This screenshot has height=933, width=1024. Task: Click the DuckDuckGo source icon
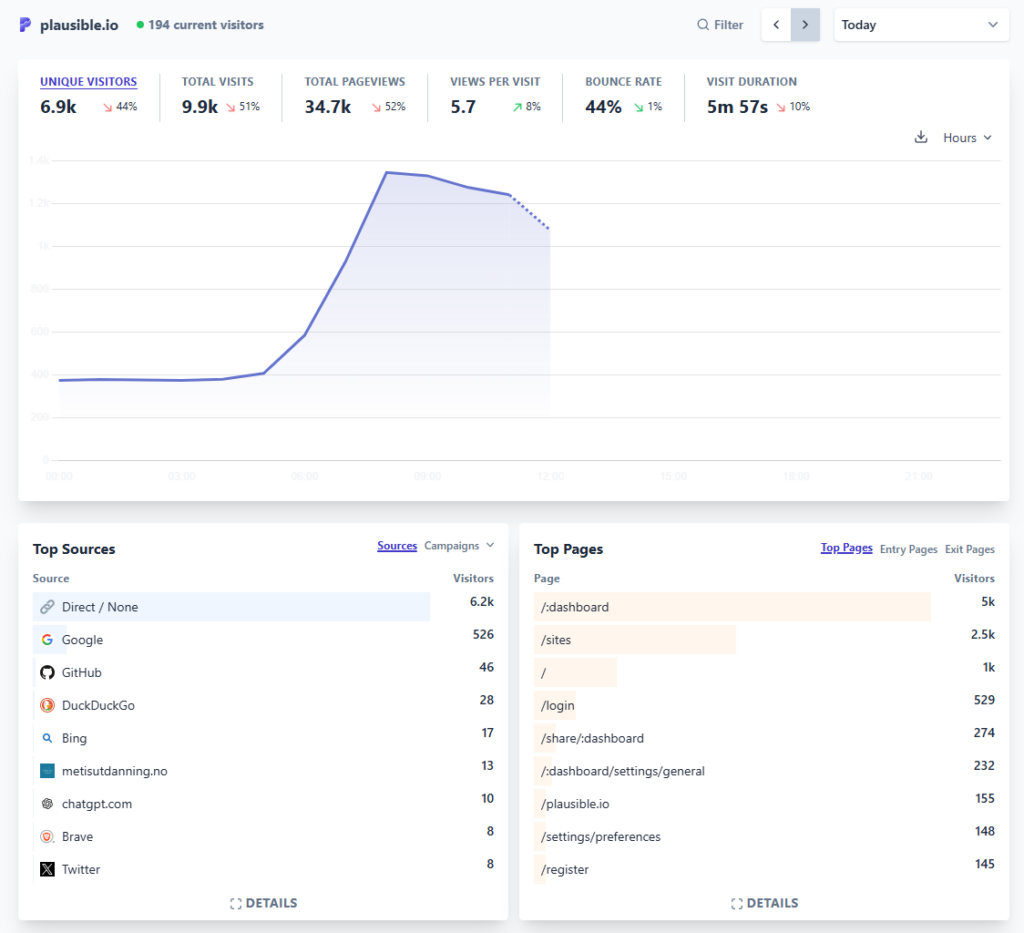pyautogui.click(x=47, y=706)
